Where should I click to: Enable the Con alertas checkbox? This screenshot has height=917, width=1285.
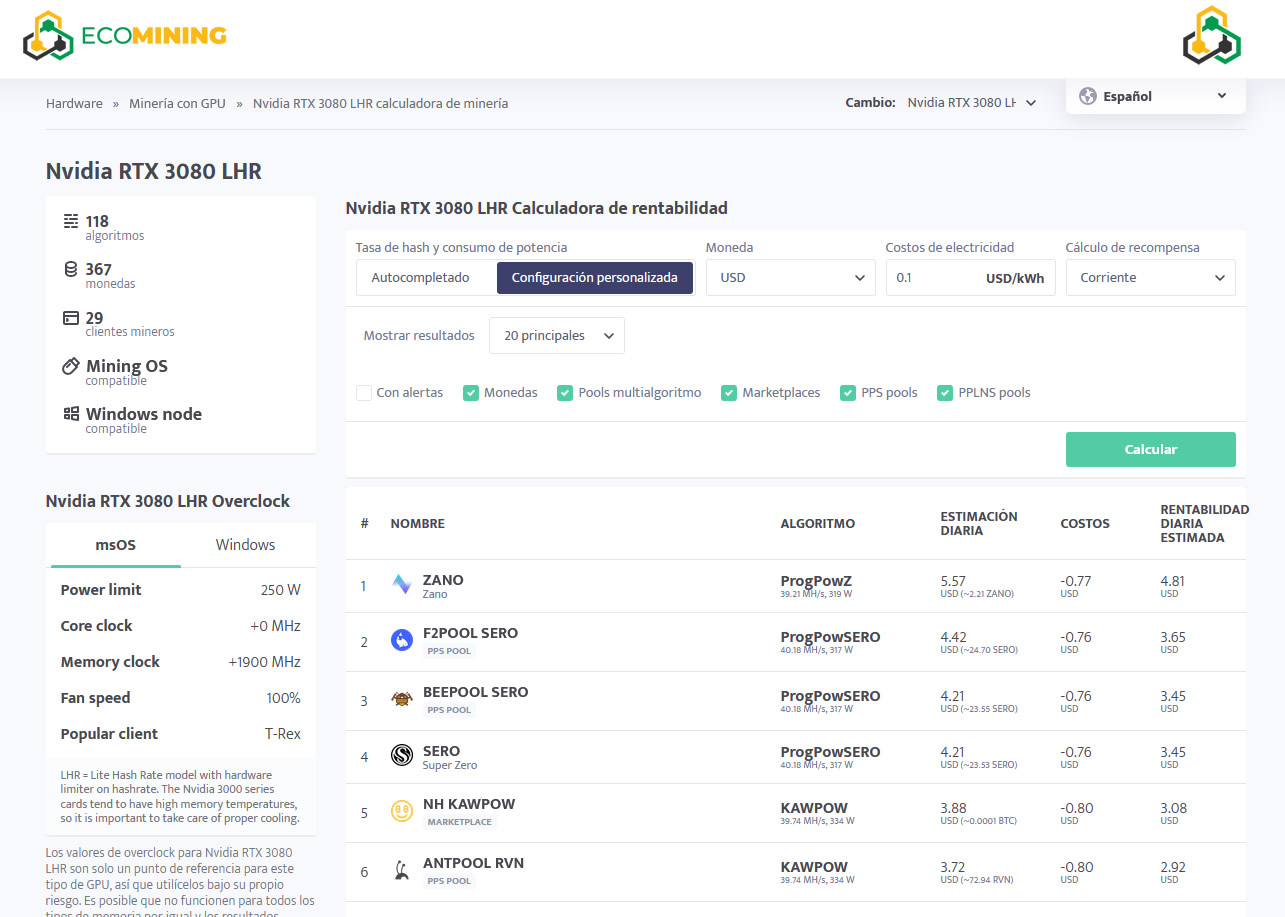(x=364, y=393)
